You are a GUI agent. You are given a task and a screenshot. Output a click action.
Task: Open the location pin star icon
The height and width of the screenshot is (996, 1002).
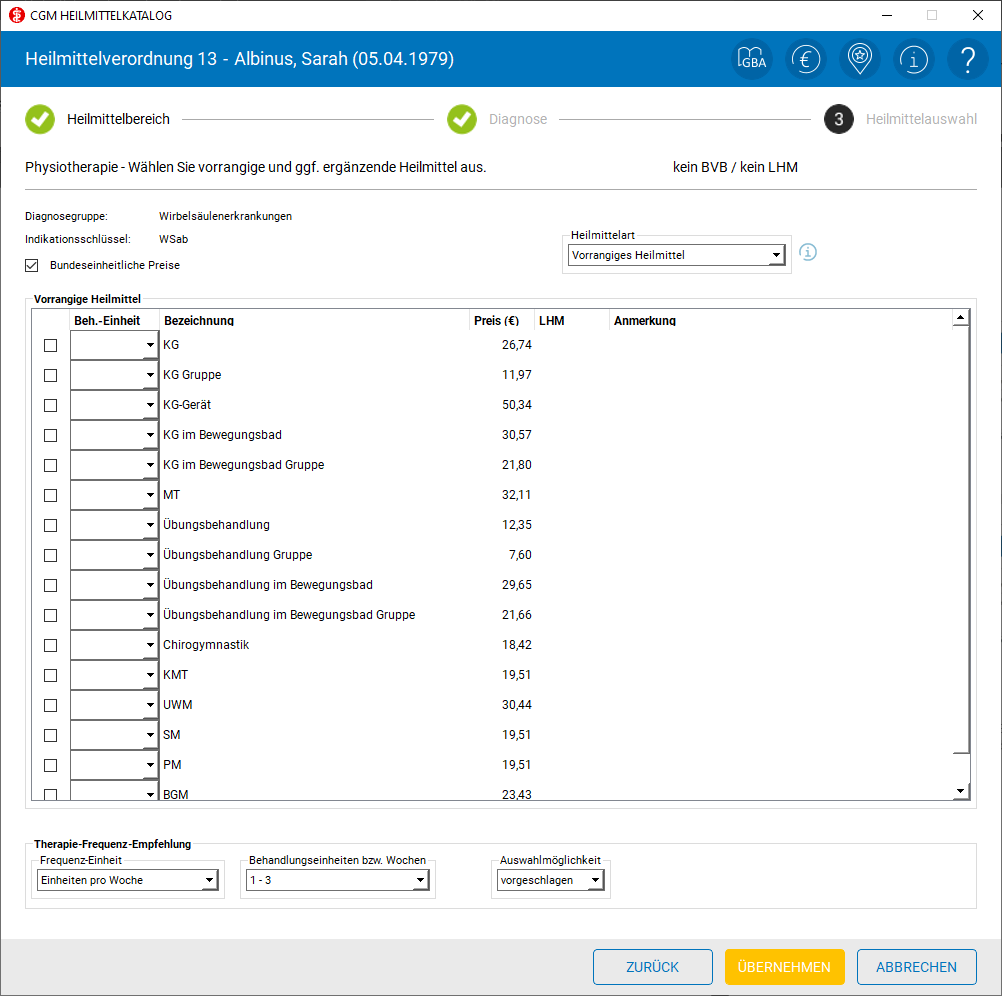point(859,59)
